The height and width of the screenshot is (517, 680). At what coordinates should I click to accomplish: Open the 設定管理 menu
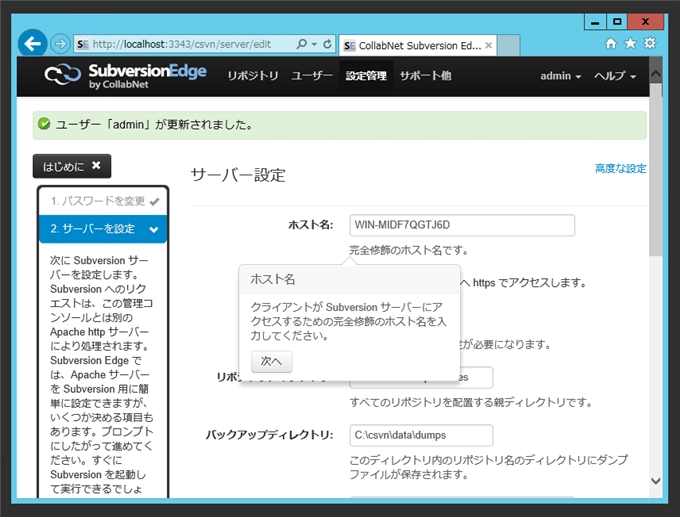pyautogui.click(x=366, y=76)
